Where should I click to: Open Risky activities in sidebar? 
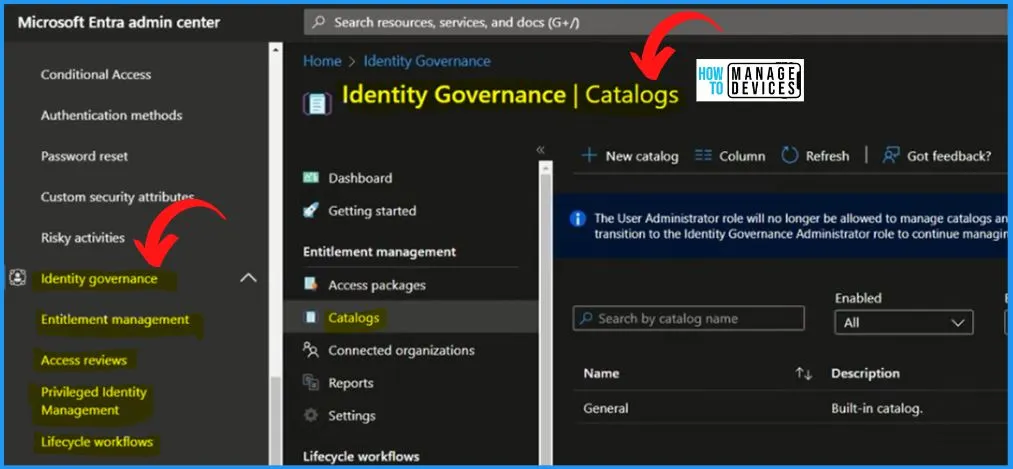(x=83, y=237)
